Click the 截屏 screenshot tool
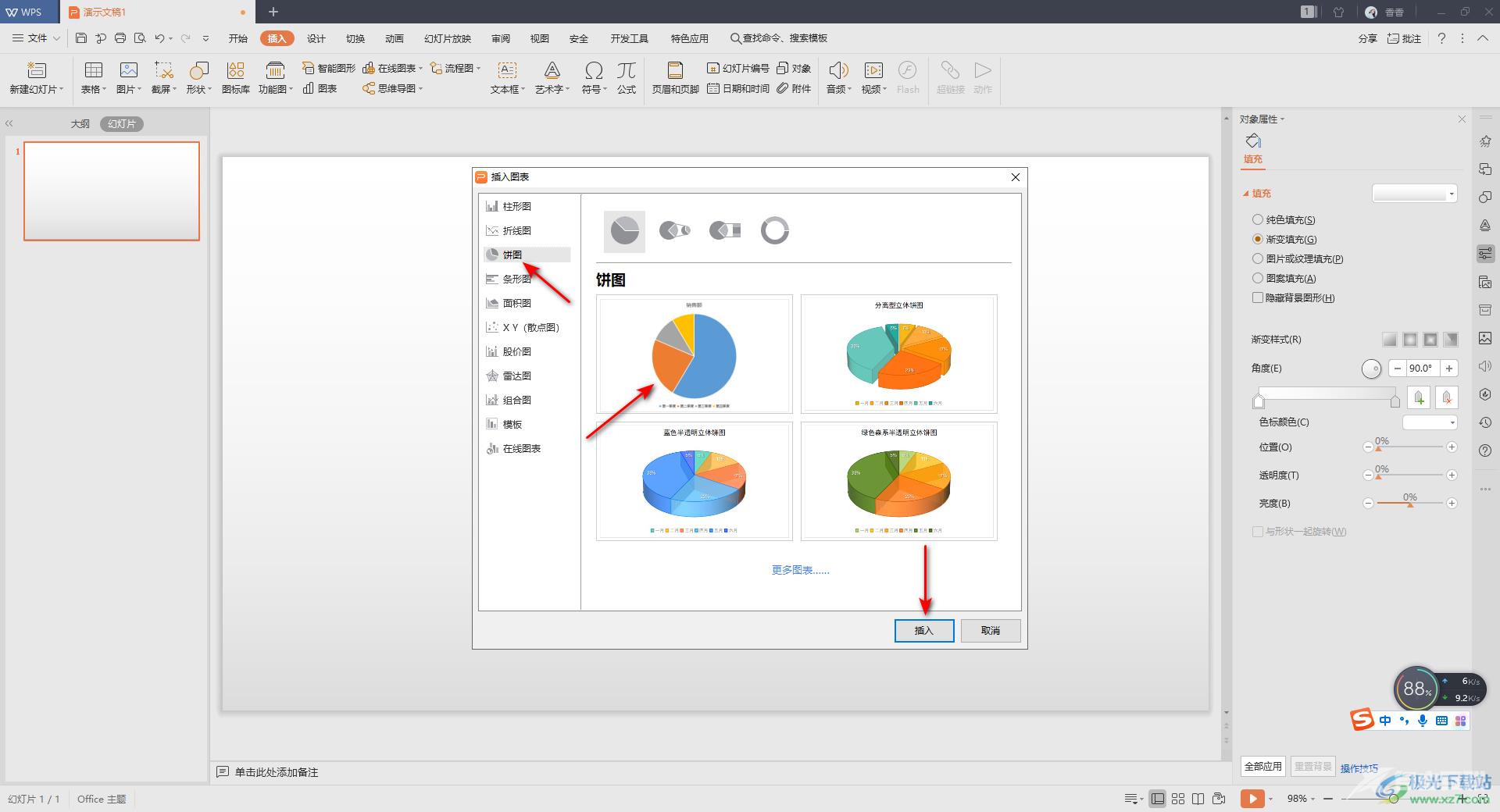 pyautogui.click(x=163, y=78)
